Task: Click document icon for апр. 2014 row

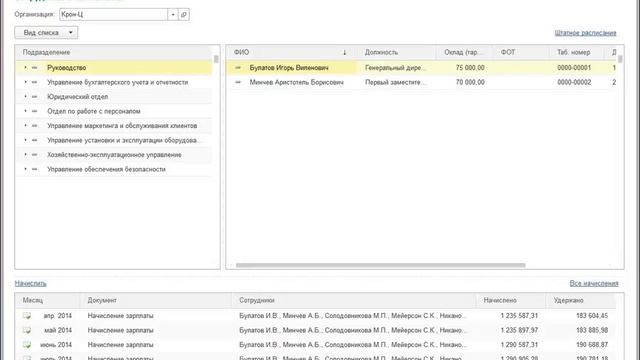Action: tap(27, 316)
